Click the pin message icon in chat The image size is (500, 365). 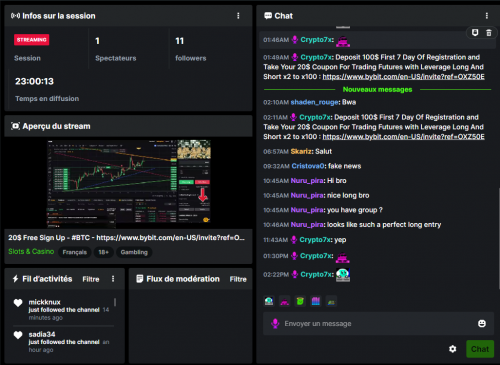[x=475, y=32]
